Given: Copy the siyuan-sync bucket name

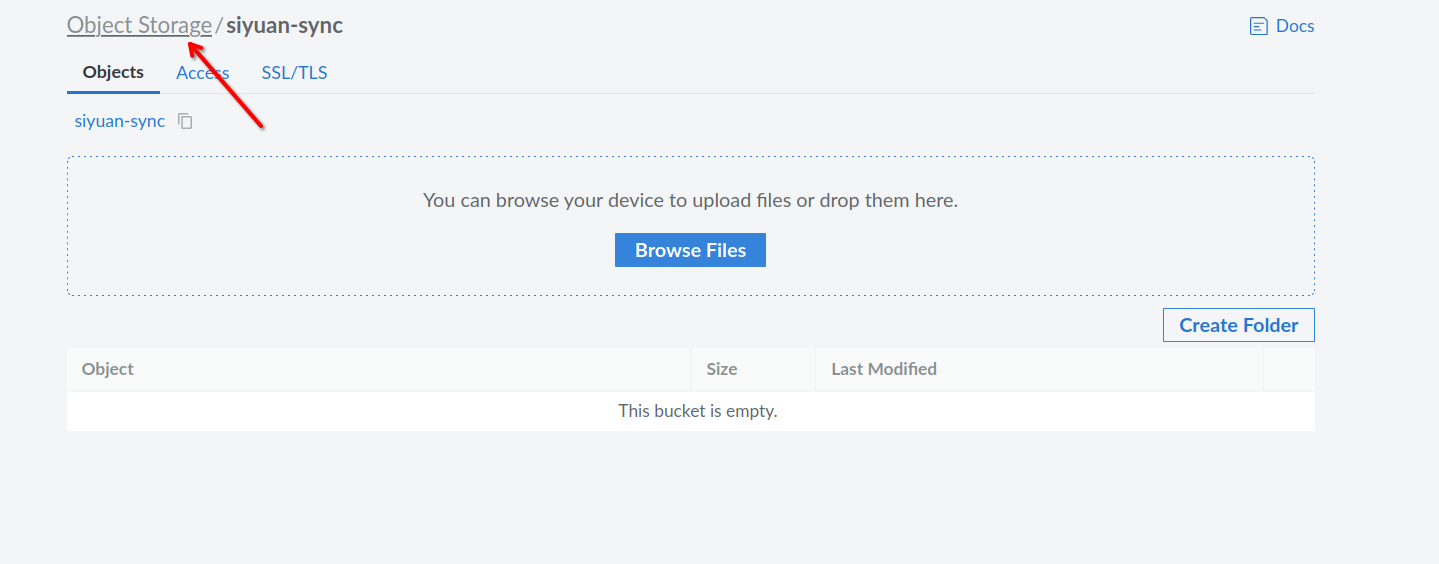Looking at the screenshot, I should pos(185,121).
